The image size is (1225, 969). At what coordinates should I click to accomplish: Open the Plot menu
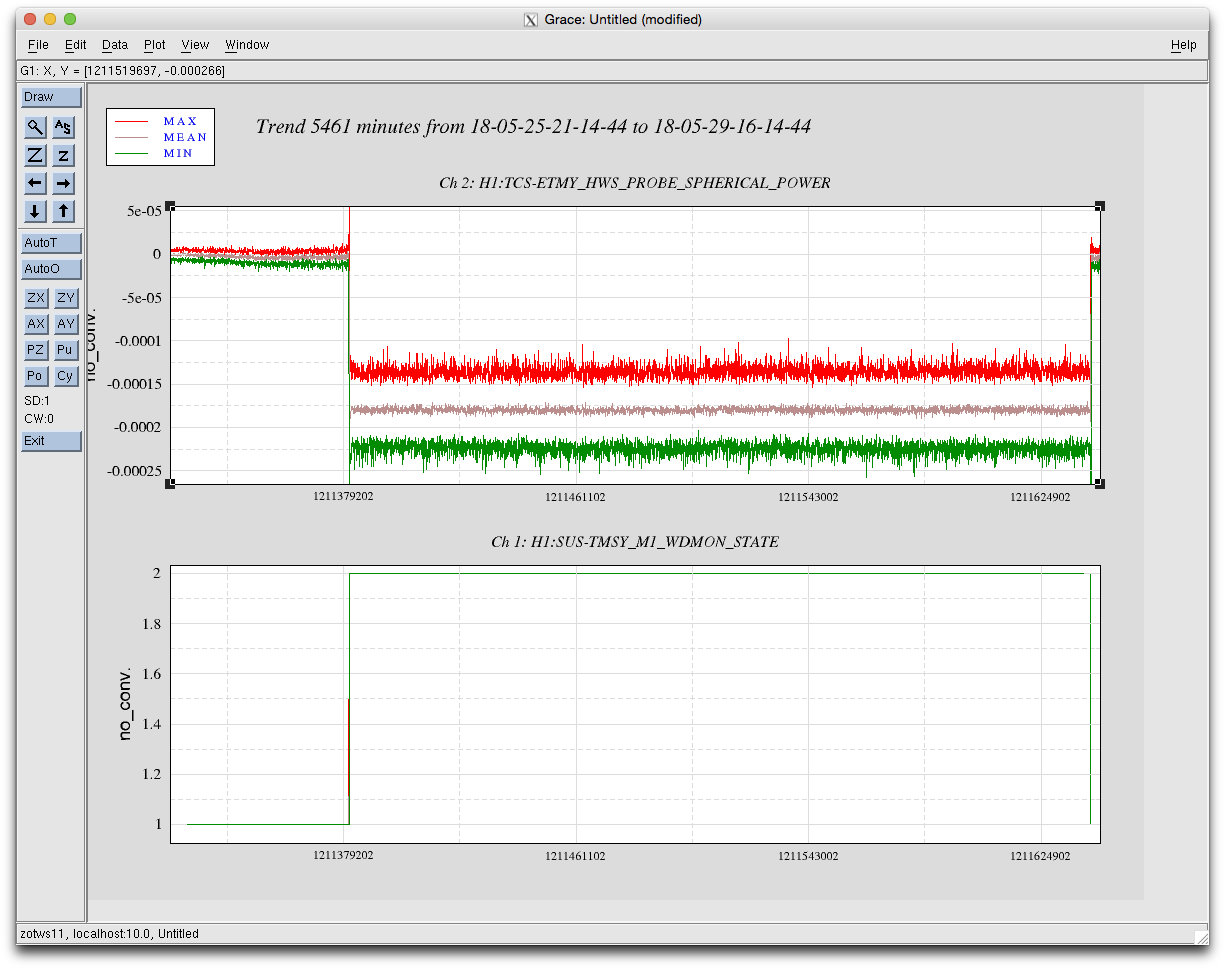pyautogui.click(x=155, y=45)
